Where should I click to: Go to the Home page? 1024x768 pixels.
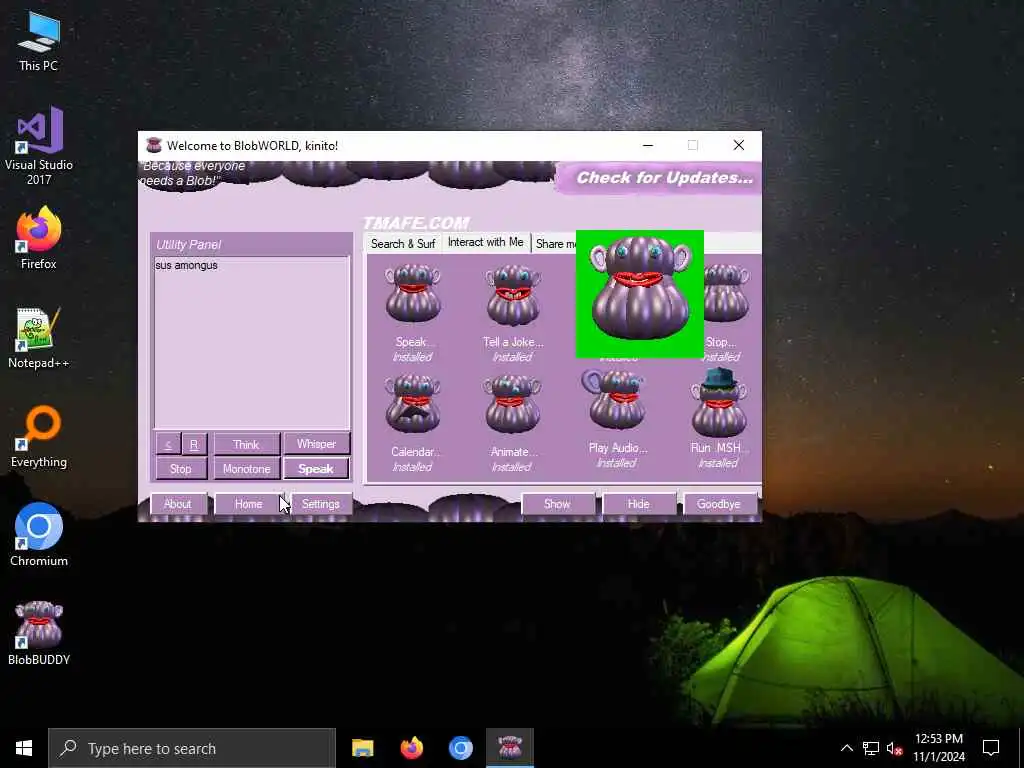[248, 504]
